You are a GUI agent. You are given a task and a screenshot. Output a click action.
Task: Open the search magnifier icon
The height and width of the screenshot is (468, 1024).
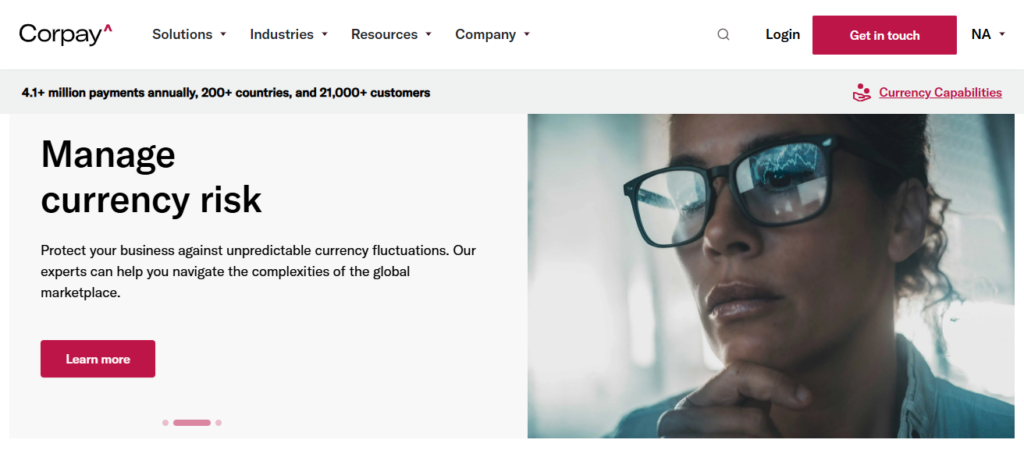tap(723, 35)
